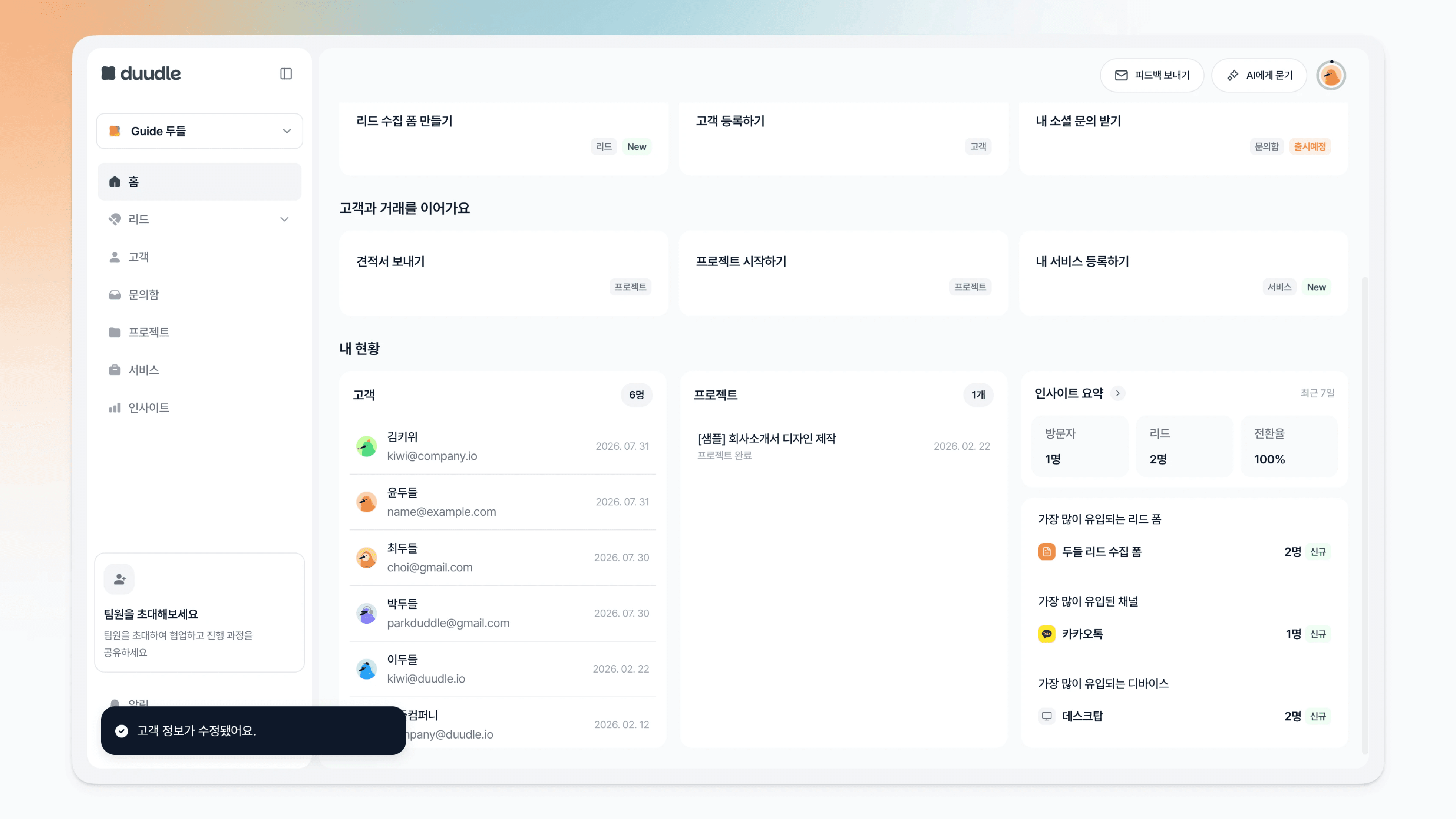
Task: Click 박두들's purple avatar
Action: click(x=366, y=613)
